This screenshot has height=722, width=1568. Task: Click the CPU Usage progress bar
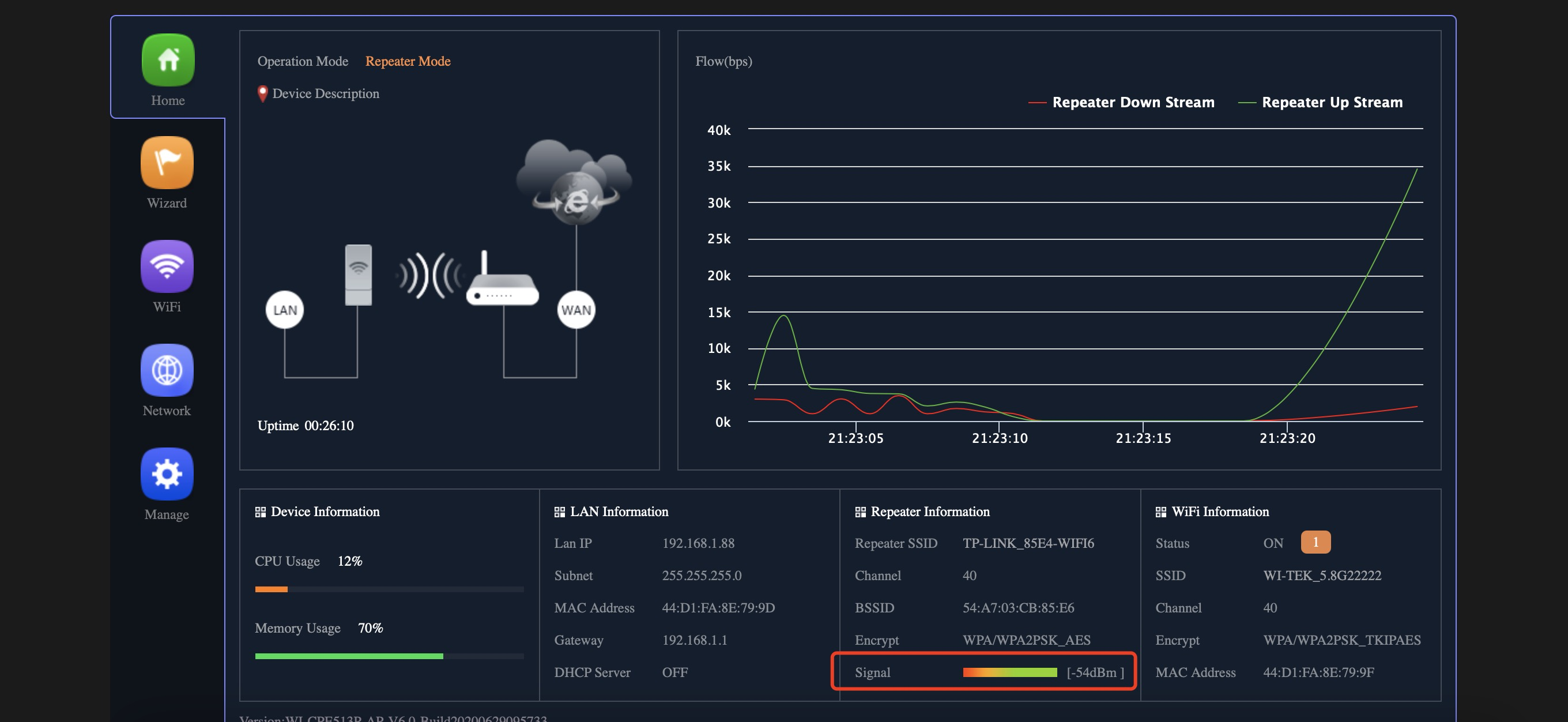click(389, 589)
